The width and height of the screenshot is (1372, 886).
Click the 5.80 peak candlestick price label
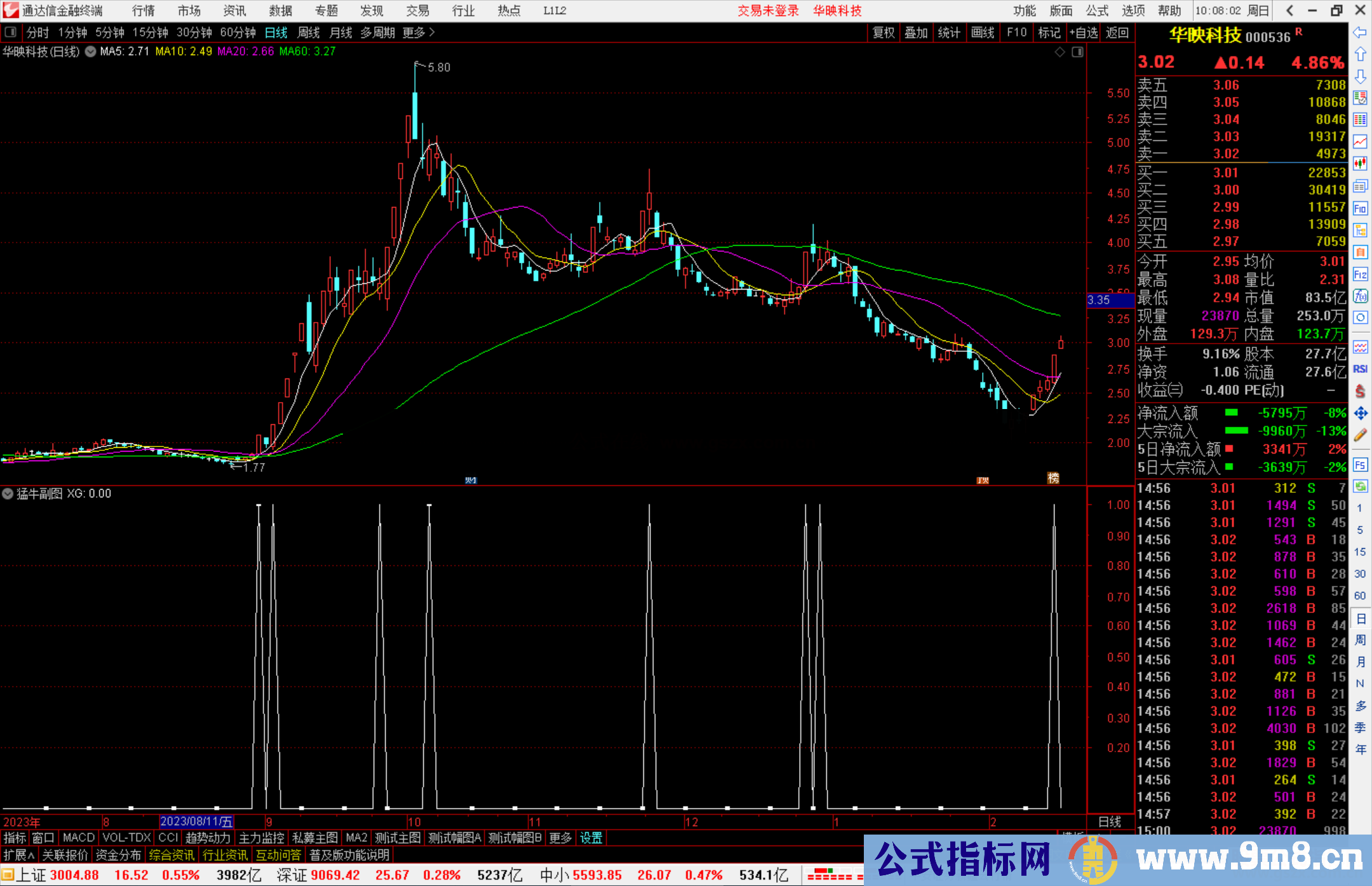pos(439,67)
